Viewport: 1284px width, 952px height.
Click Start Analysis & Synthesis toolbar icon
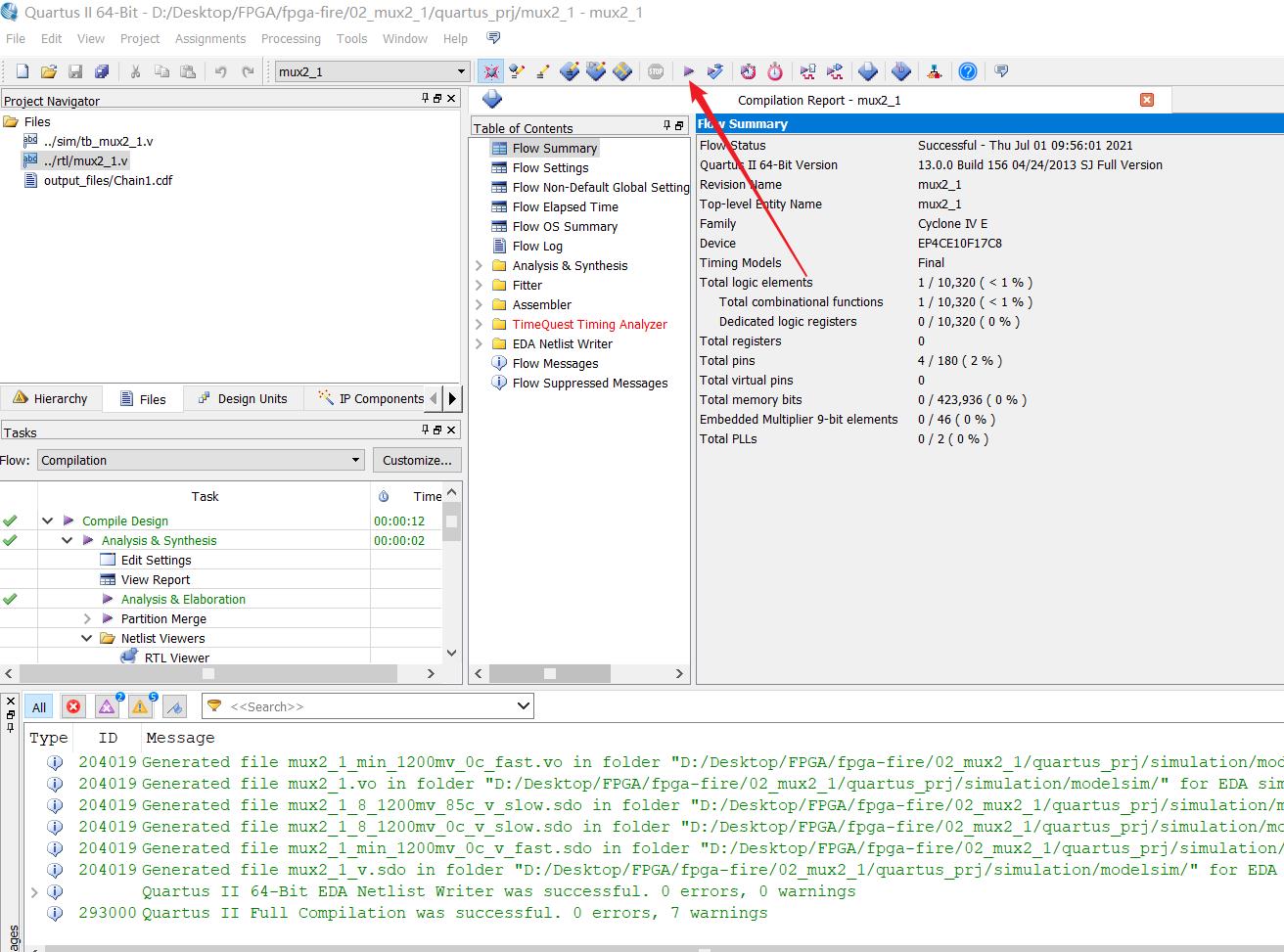coord(715,71)
